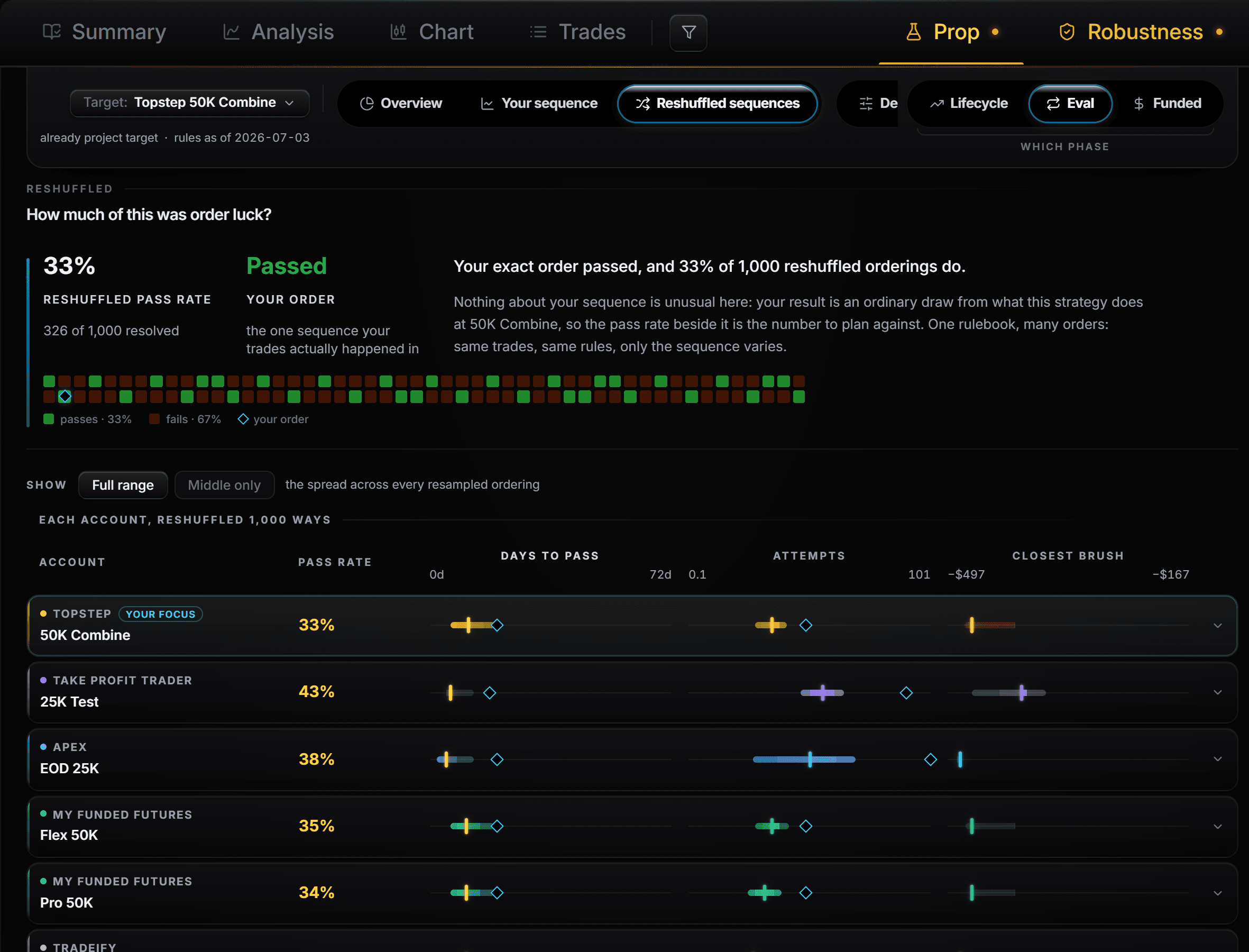Switch phase to Eval
Image resolution: width=1249 pixels, height=952 pixels.
coord(1070,104)
